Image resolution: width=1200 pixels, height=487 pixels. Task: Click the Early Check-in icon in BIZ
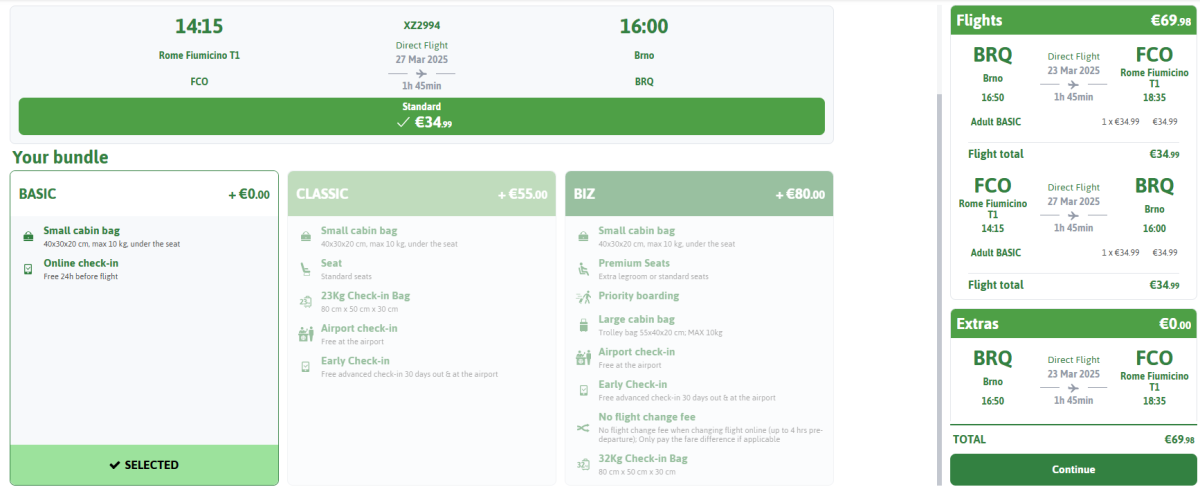coord(583,390)
